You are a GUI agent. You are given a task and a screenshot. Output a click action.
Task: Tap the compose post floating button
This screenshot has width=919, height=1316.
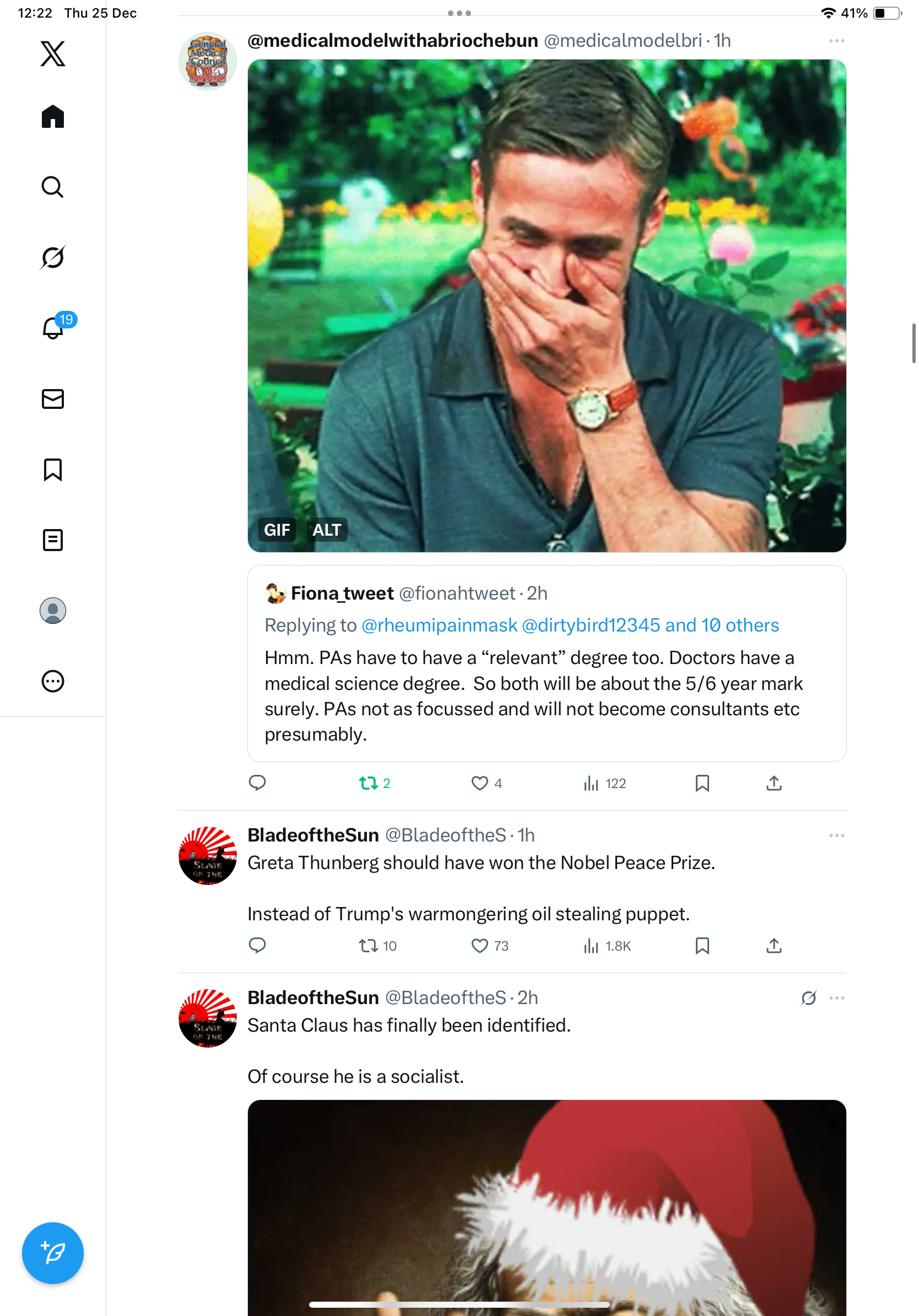(53, 1253)
